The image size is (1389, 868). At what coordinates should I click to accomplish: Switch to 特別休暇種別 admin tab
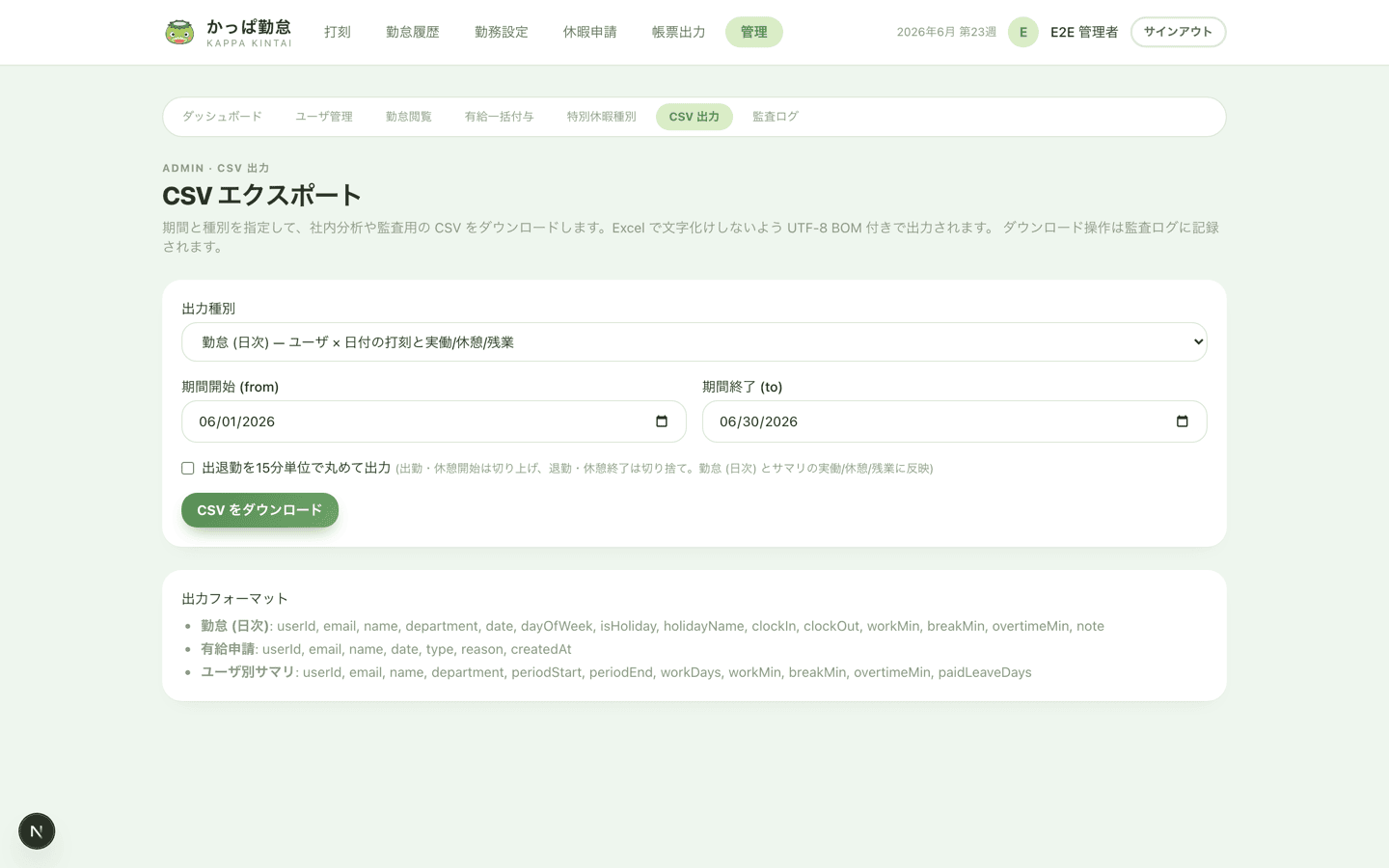tap(602, 117)
